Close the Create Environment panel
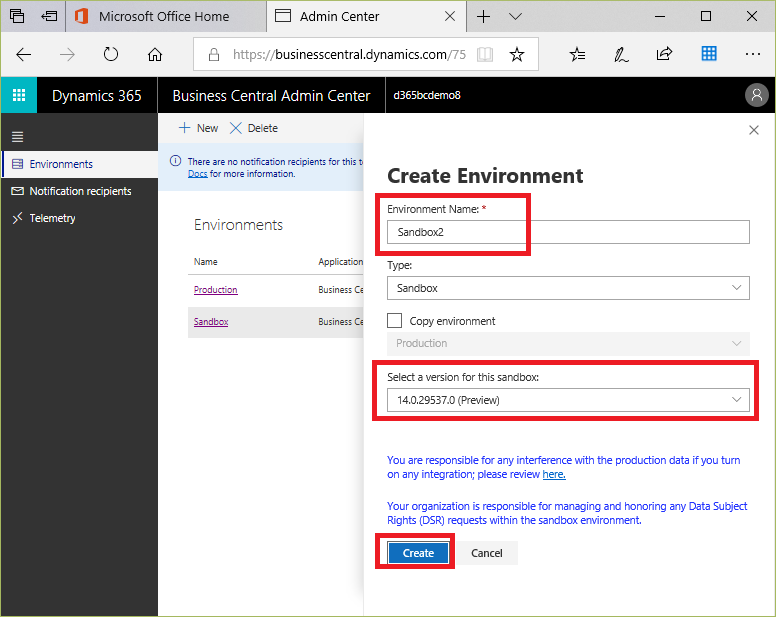This screenshot has height=617, width=776. click(754, 130)
